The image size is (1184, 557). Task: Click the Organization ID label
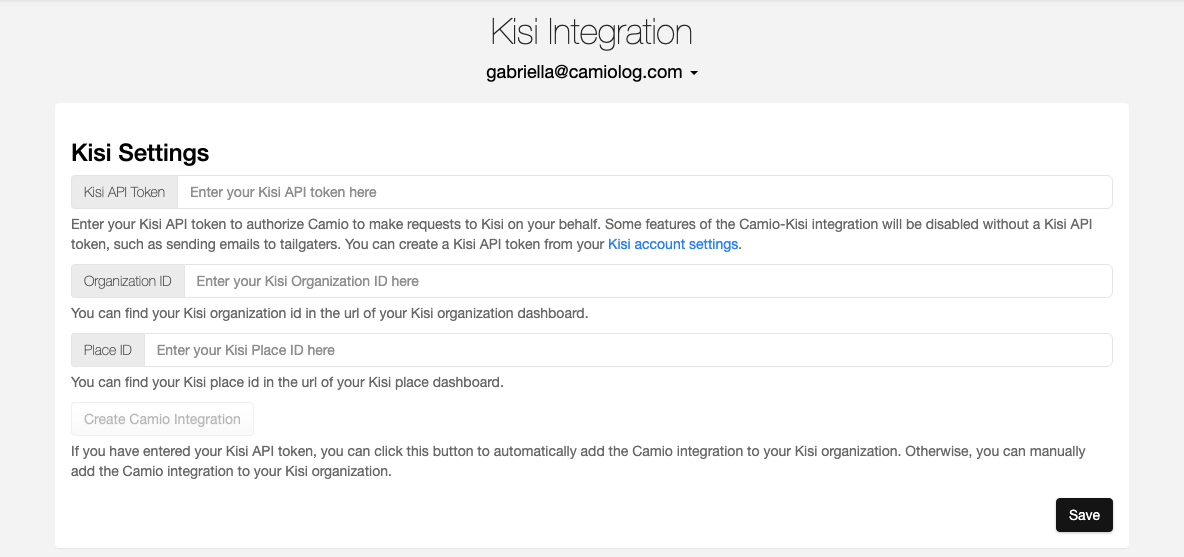128,281
